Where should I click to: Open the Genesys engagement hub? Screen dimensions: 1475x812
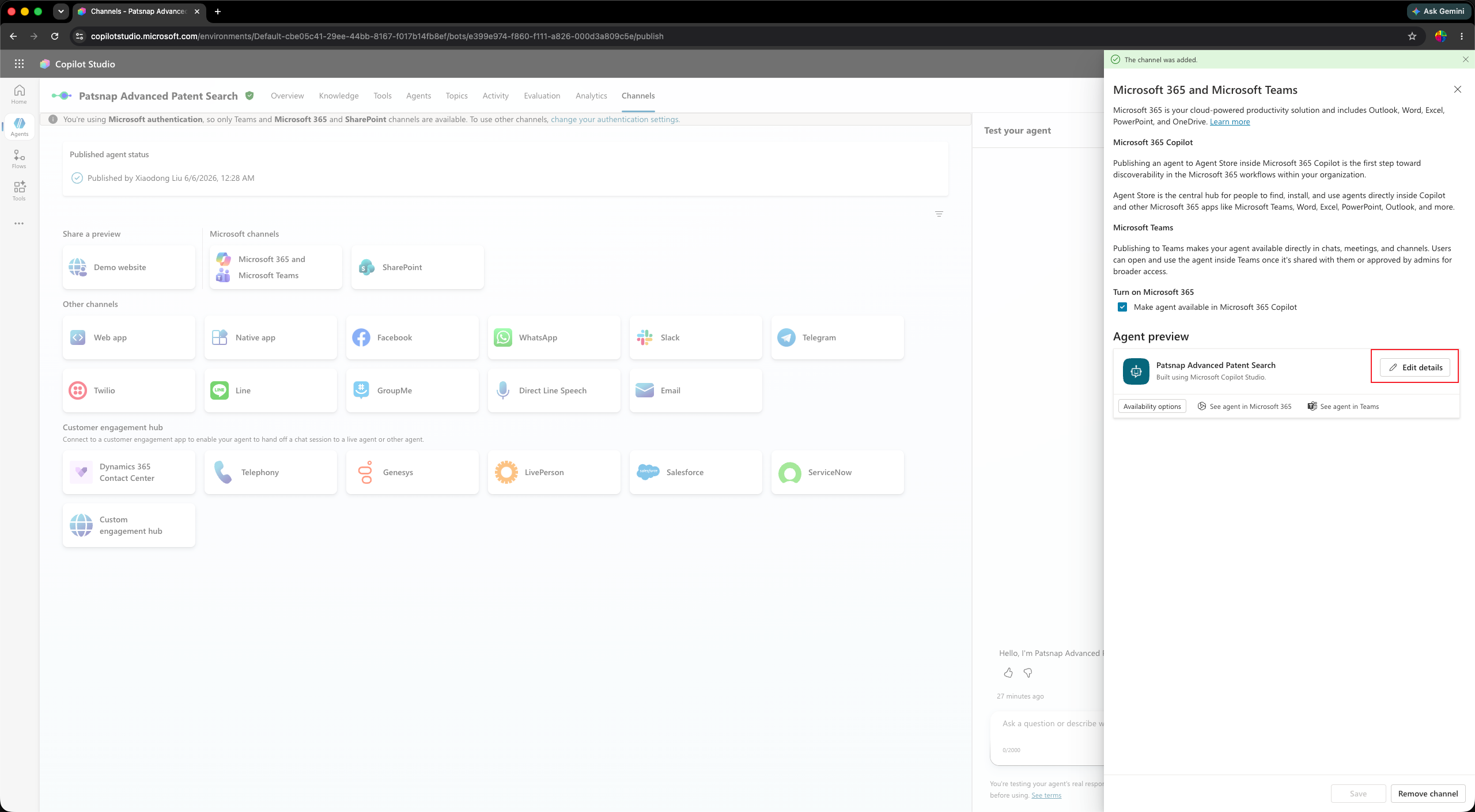(413, 472)
